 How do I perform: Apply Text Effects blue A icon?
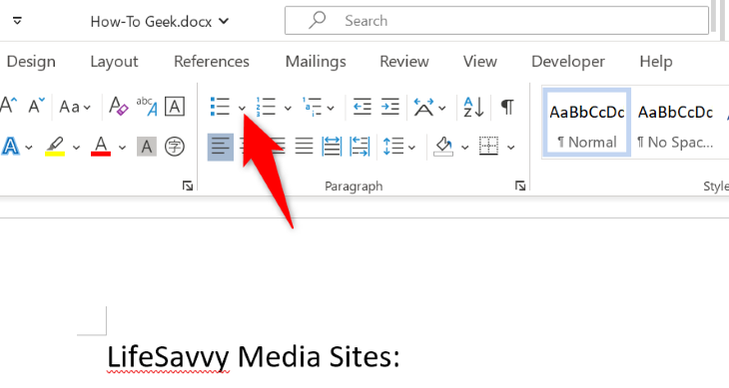[x=10, y=147]
